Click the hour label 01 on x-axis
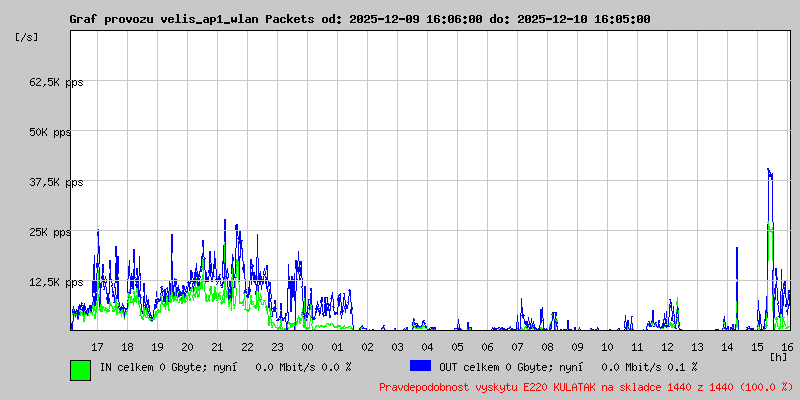The height and width of the screenshot is (400, 800). pyautogui.click(x=337, y=347)
